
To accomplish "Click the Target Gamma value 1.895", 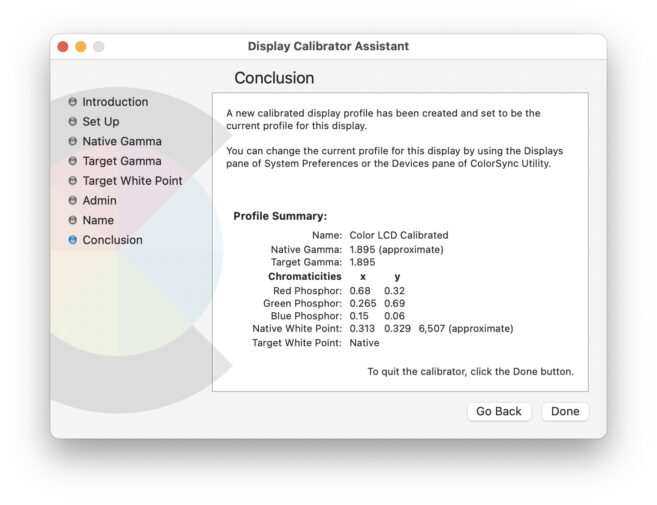I will [362, 262].
